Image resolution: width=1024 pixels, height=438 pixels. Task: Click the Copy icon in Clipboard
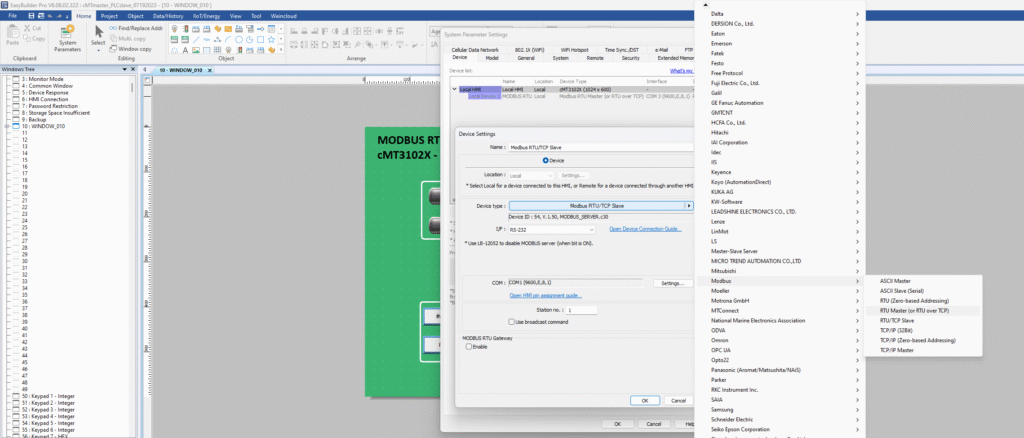27,39
